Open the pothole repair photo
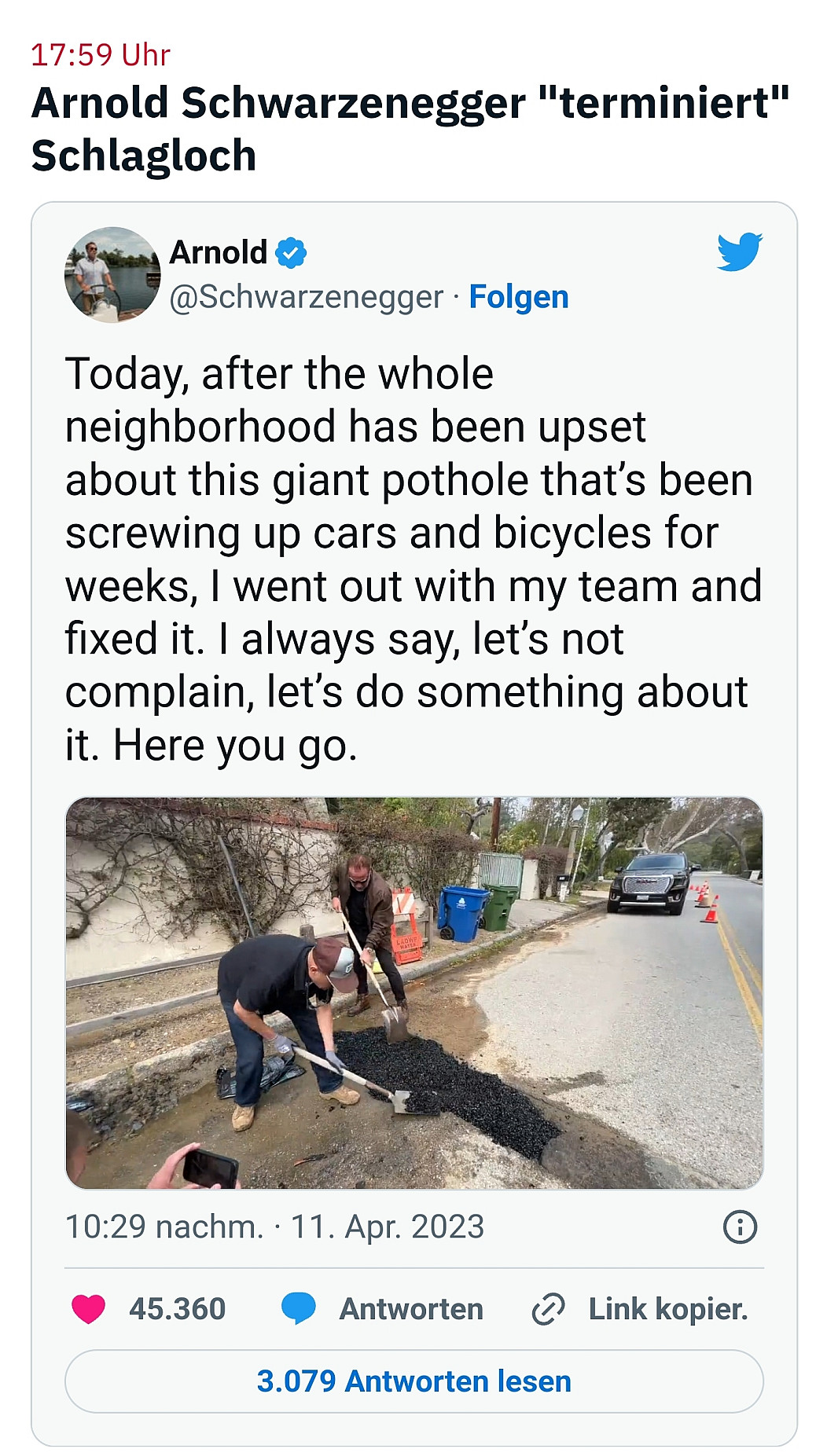The height and width of the screenshot is (1456, 827). point(414,993)
